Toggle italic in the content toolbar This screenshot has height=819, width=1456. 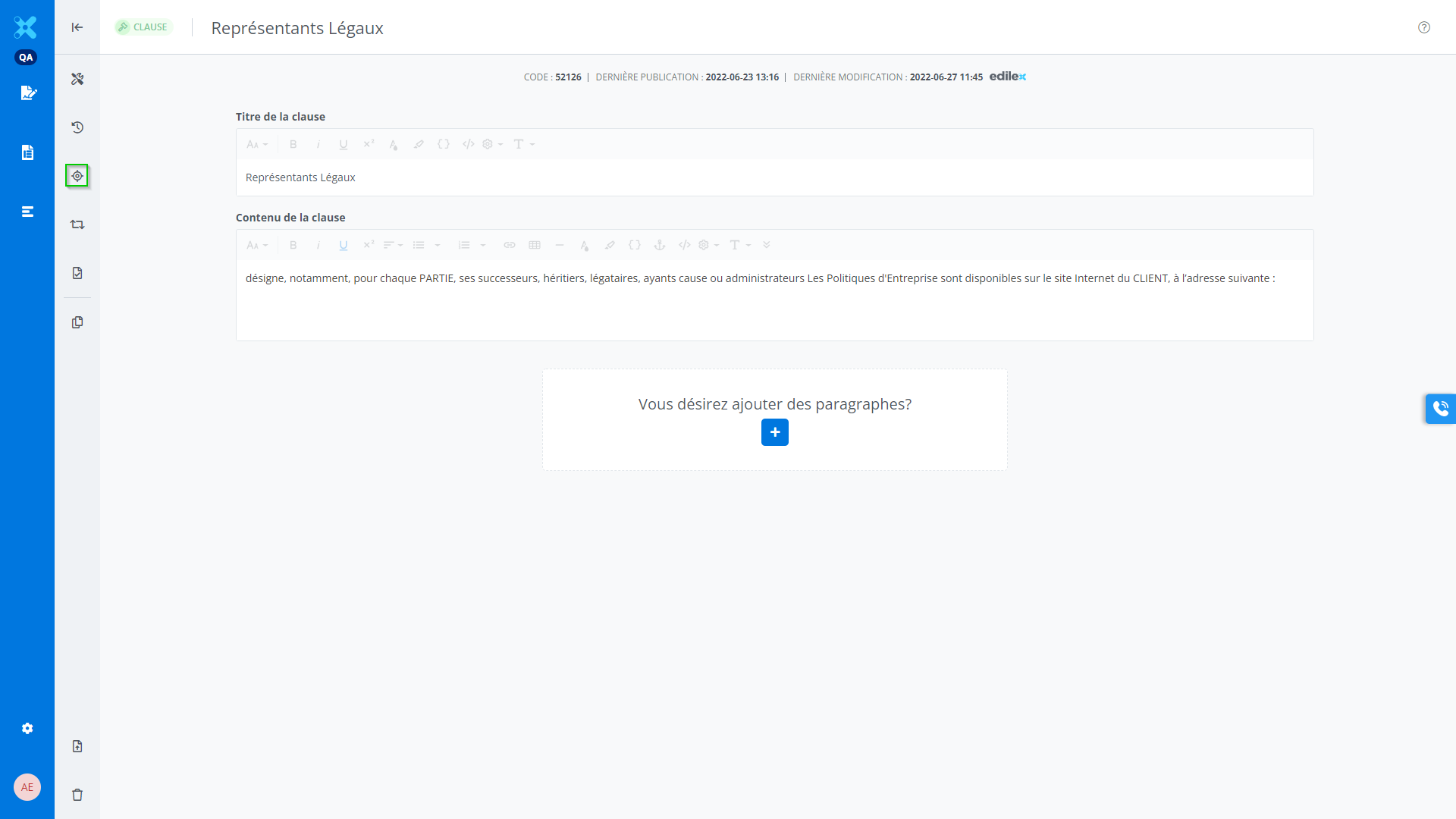[x=318, y=245]
